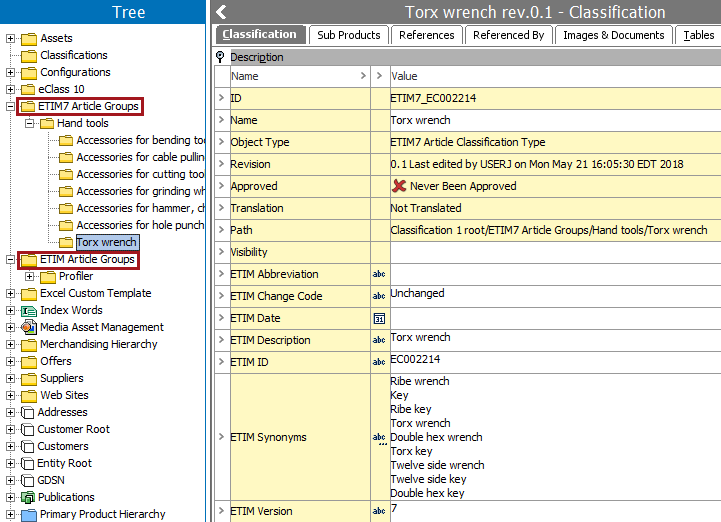Open the Images & Documents tab

tap(613, 35)
